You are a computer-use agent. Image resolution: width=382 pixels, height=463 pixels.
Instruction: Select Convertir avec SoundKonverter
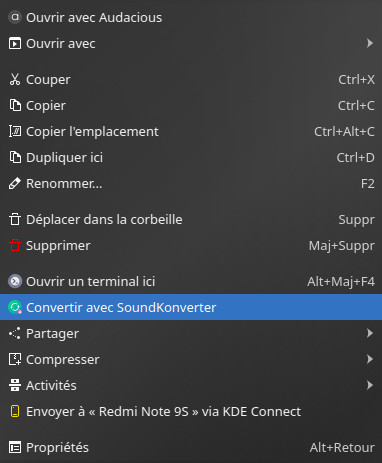coord(191,307)
